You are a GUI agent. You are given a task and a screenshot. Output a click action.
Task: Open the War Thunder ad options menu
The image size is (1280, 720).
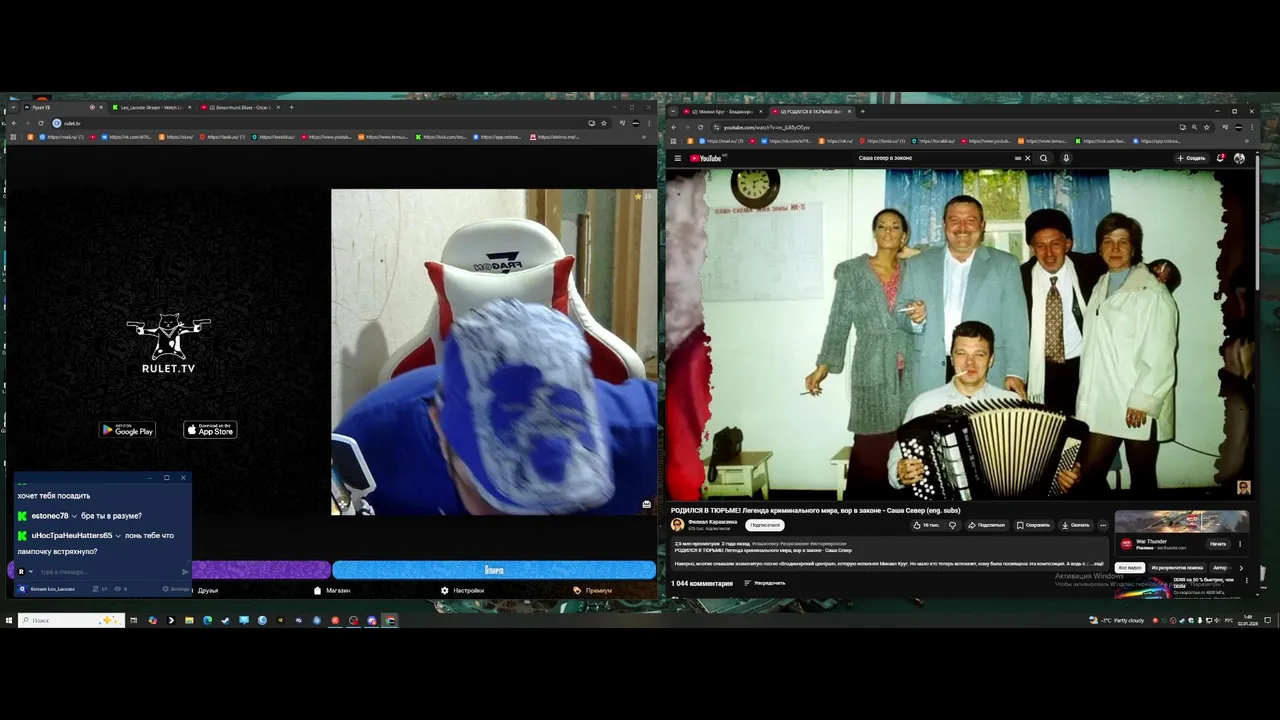1240,544
